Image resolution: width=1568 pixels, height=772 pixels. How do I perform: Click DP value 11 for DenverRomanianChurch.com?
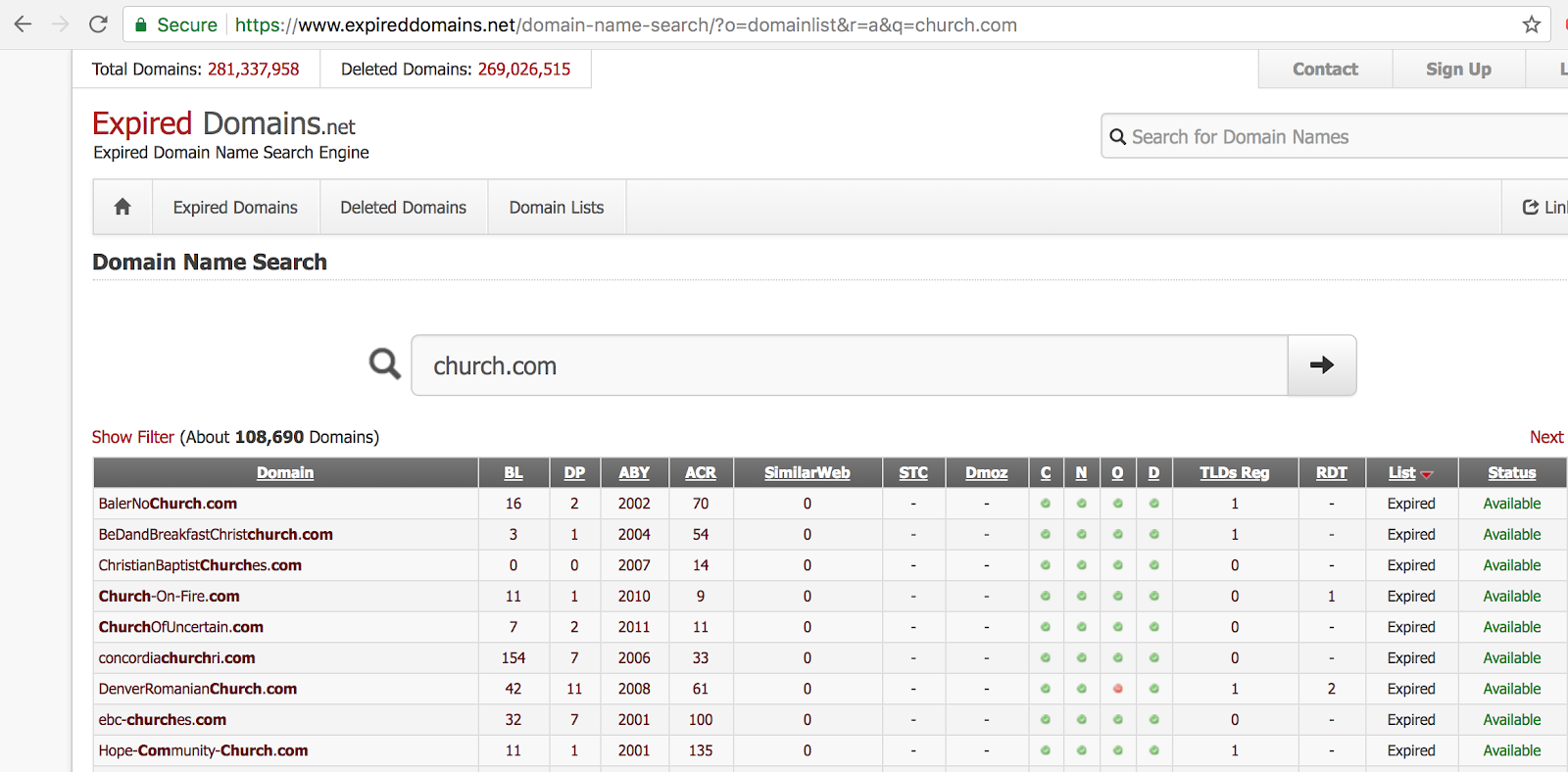point(574,689)
